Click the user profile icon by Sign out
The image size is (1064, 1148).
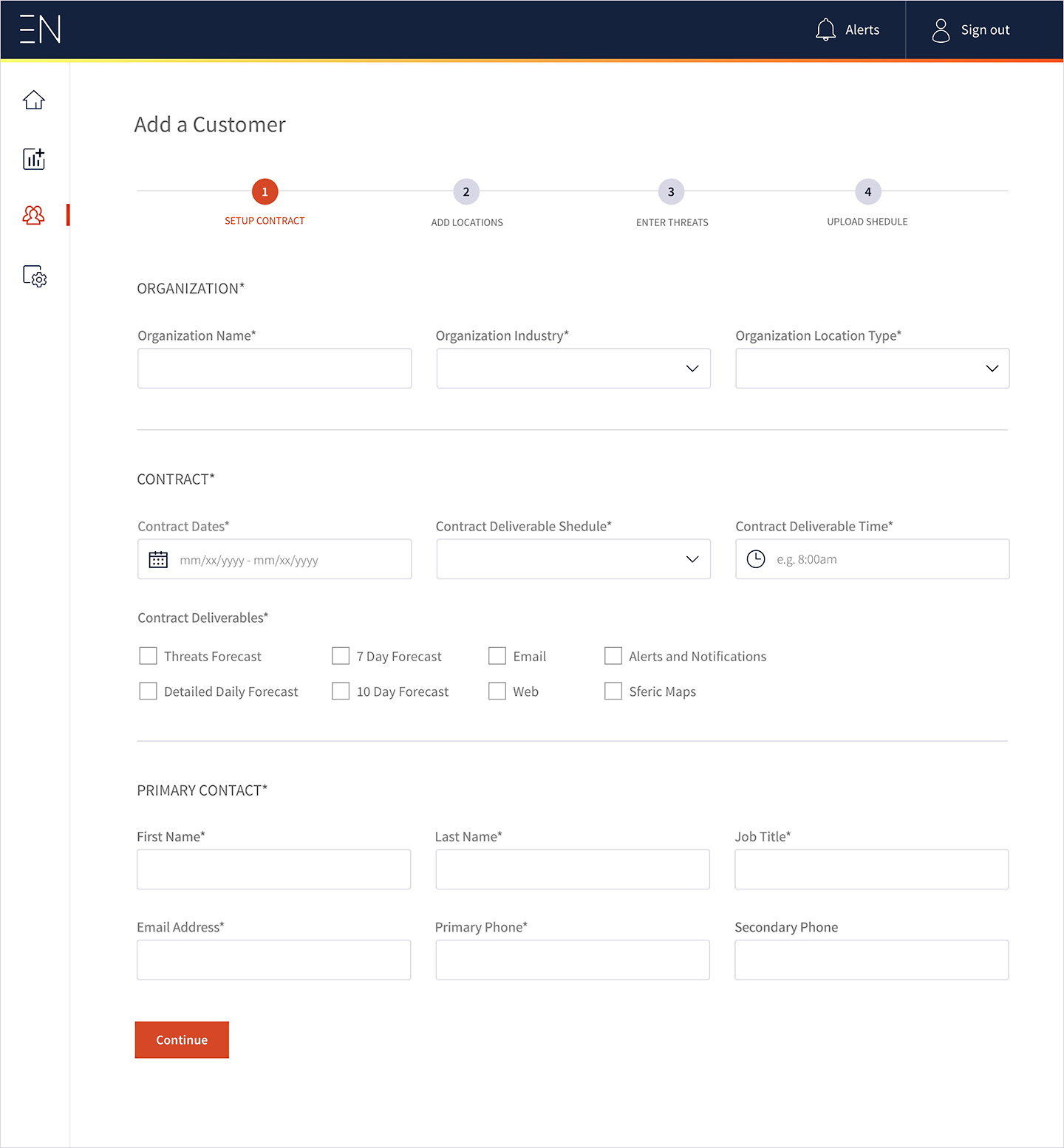(x=941, y=30)
